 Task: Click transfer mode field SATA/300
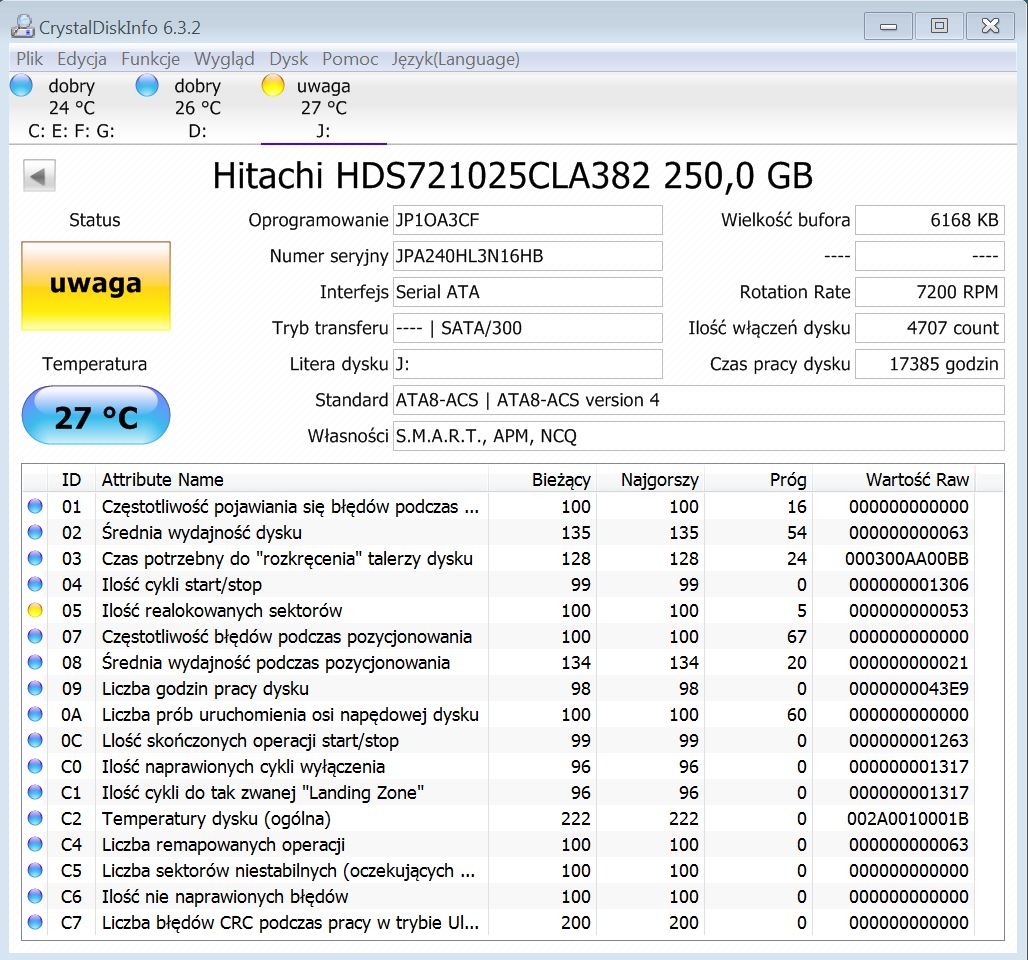[x=528, y=328]
